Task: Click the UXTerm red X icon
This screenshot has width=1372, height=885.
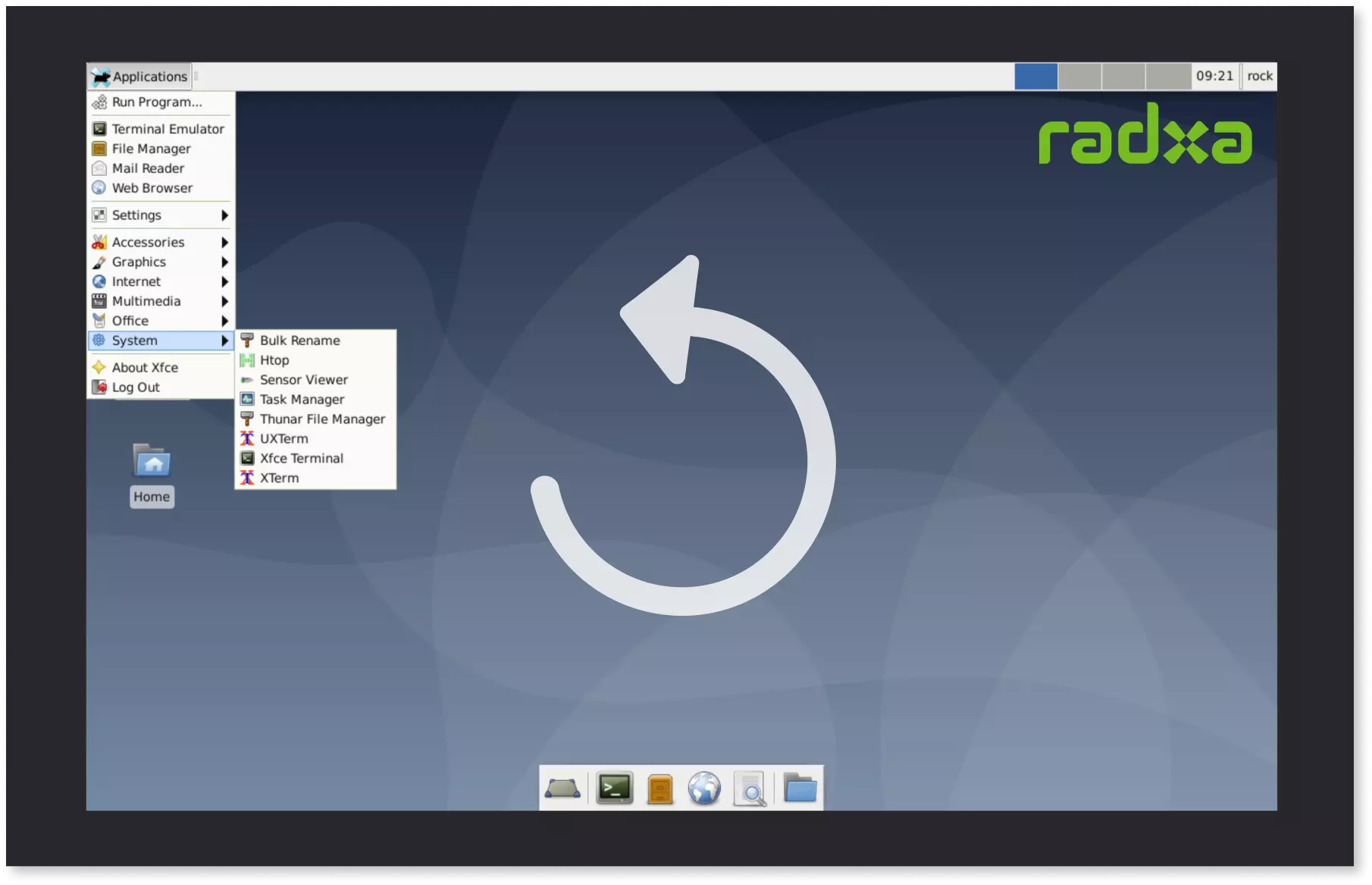Action: 247,440
